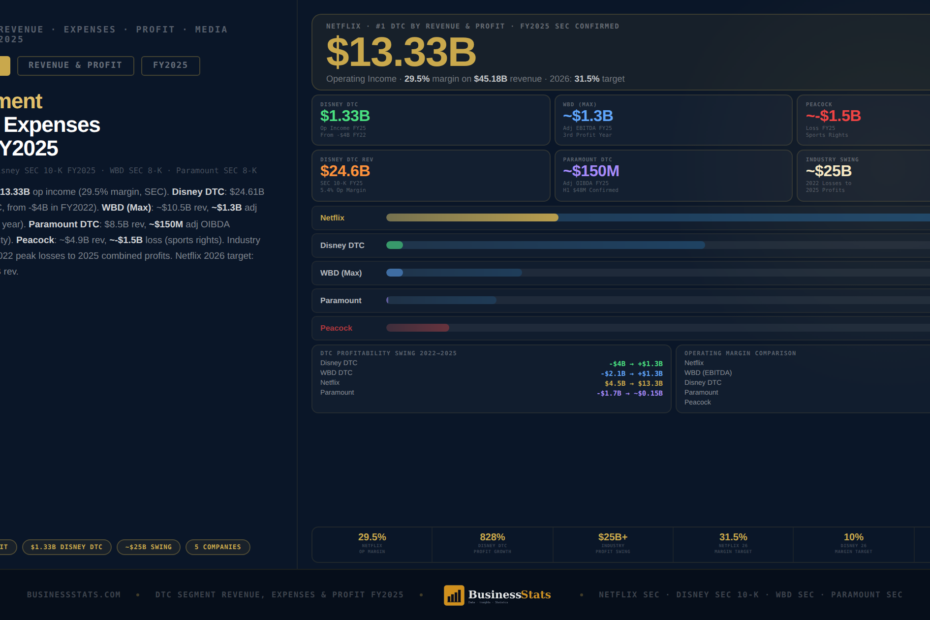Viewport: 930px width, 620px height.
Task: Click the 5 COMPANIES pill
Action: [218, 547]
